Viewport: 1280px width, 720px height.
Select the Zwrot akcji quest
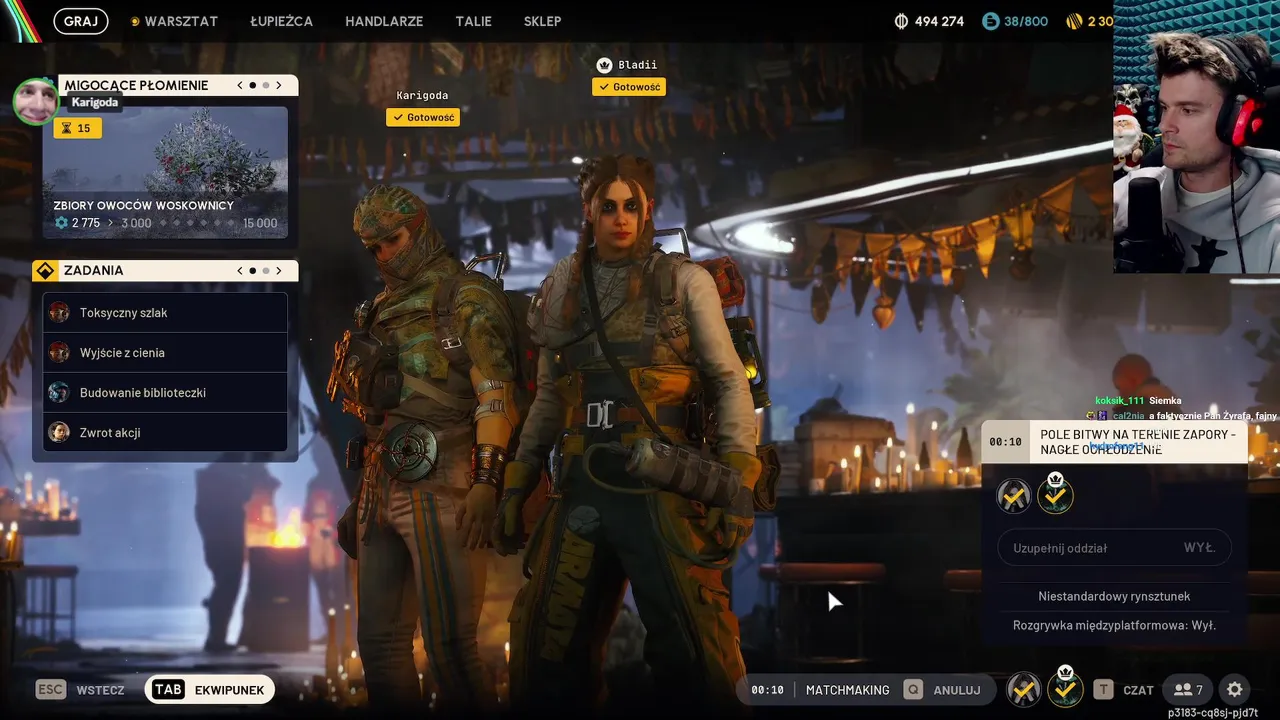coord(165,433)
